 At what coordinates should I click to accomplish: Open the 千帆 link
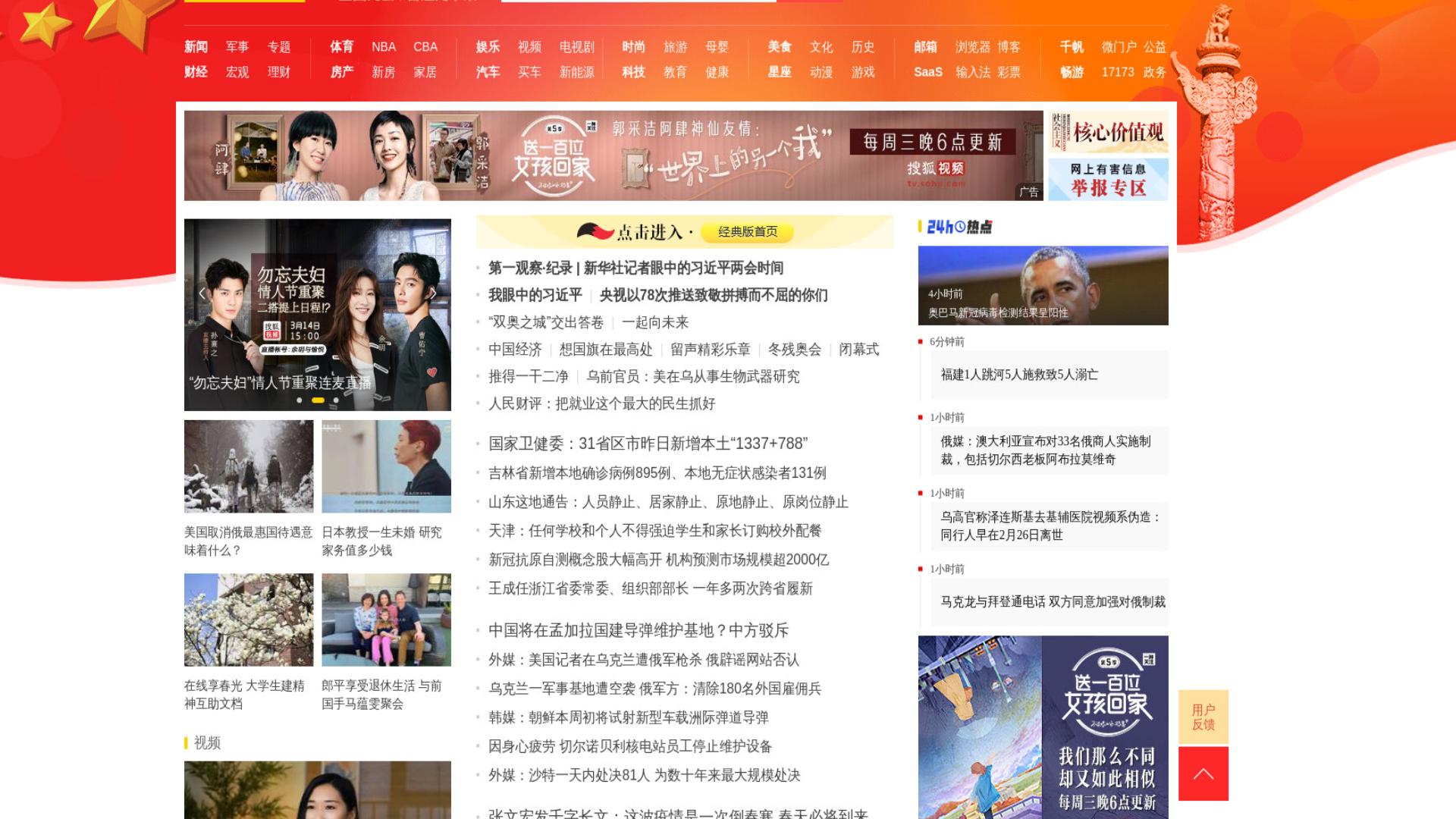coord(1072,47)
